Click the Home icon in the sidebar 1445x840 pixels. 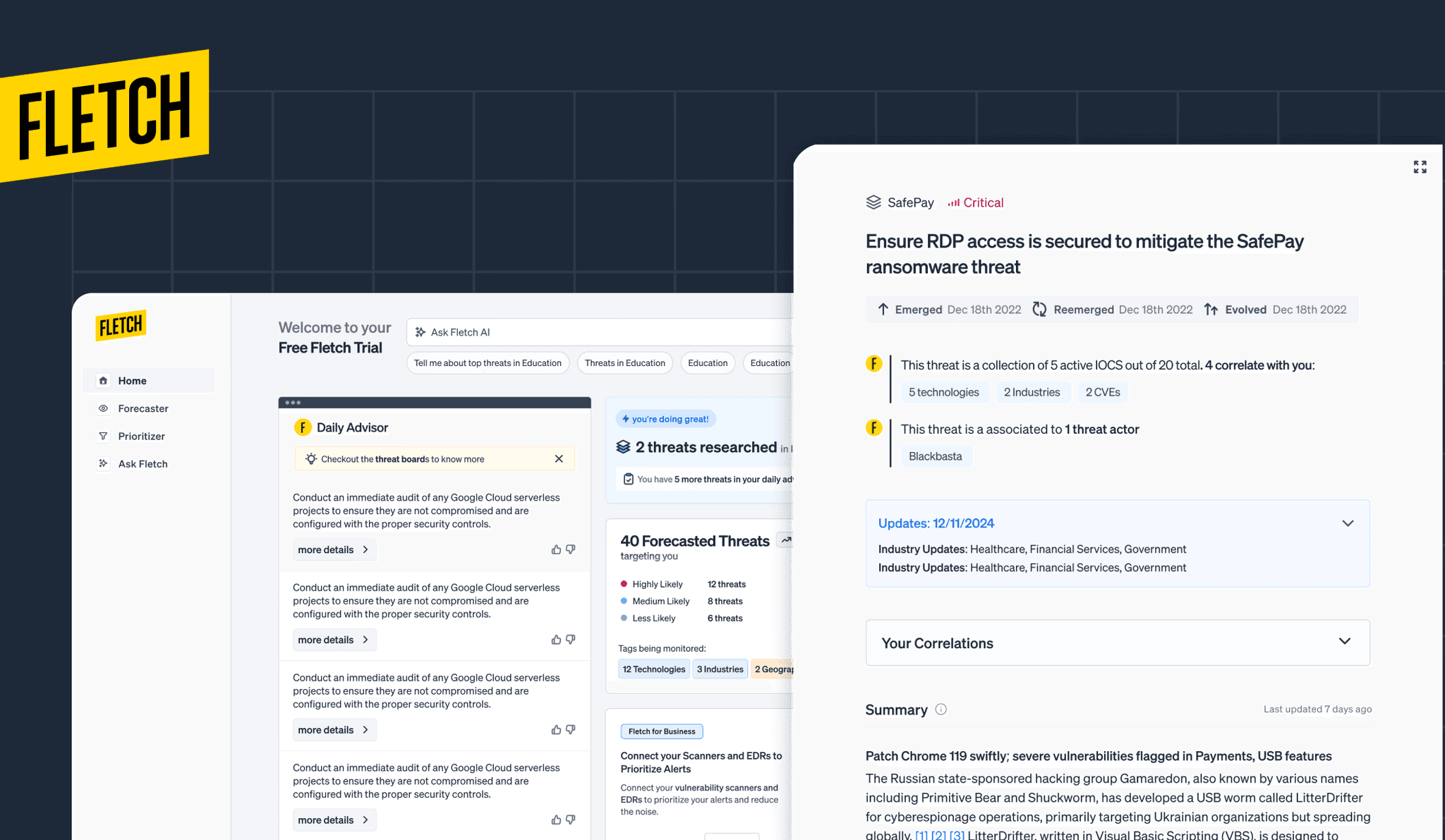coord(104,381)
